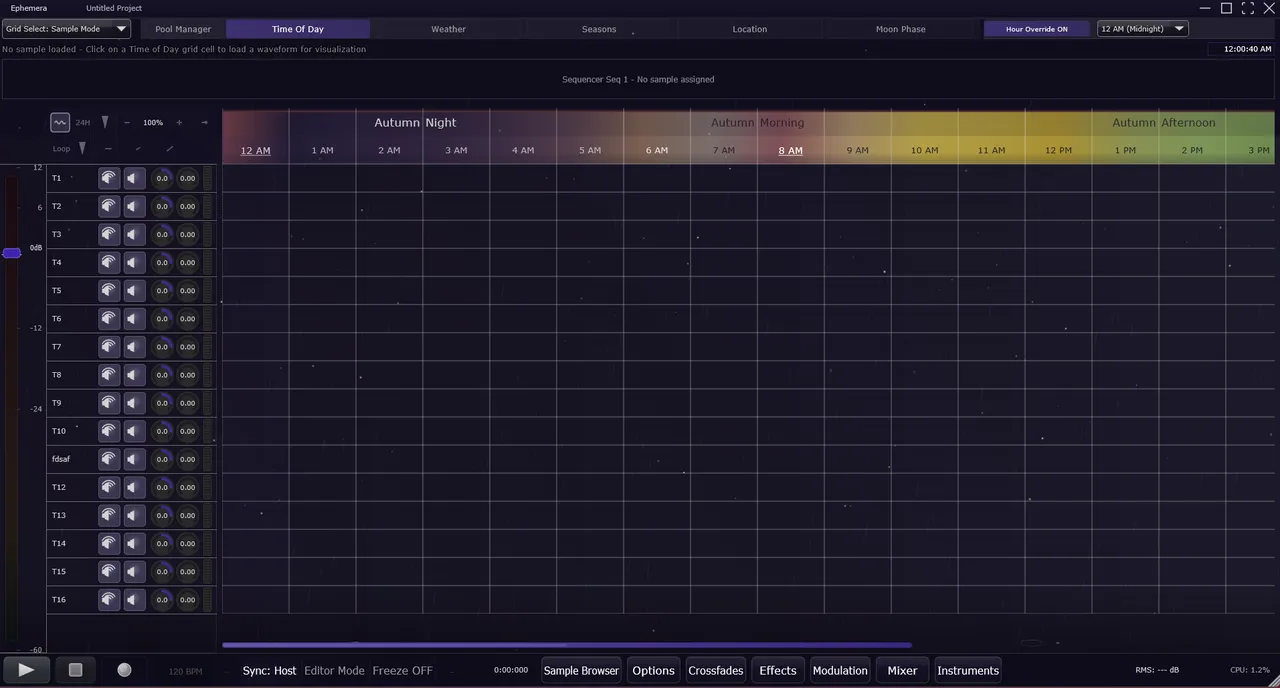Open the Crossfades panel

[715, 670]
